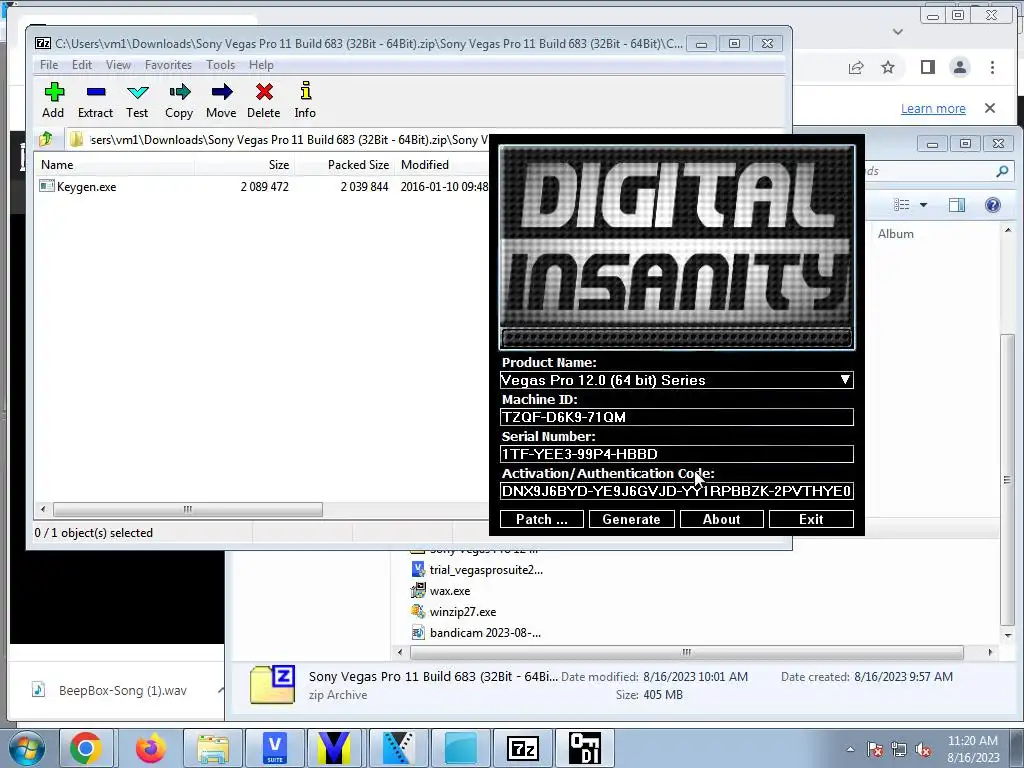
Task: Click the Explorer horizontal scrollbar thumb
Action: (686, 652)
